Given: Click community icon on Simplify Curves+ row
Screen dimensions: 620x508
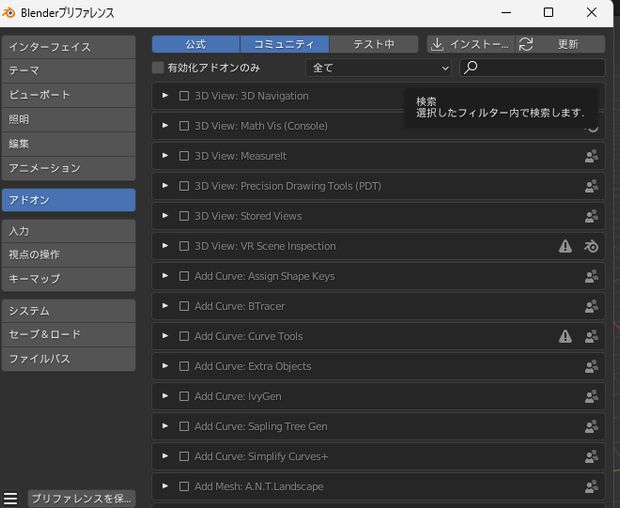Looking at the screenshot, I should click(591, 457).
